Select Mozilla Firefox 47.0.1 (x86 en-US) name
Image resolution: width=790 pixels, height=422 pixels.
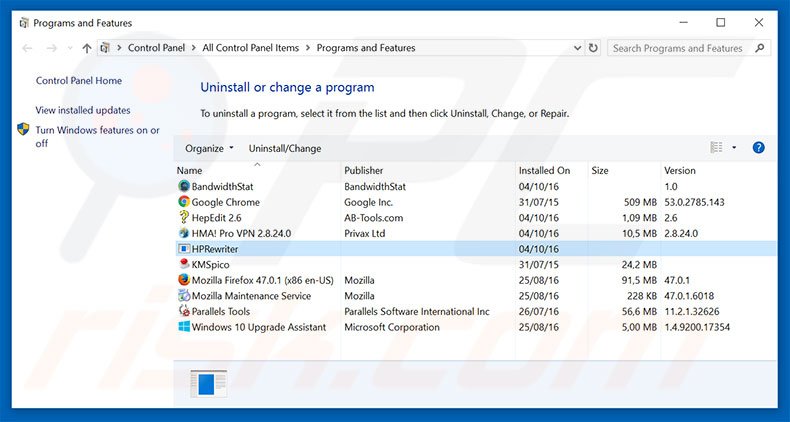pyautogui.click(x=262, y=280)
